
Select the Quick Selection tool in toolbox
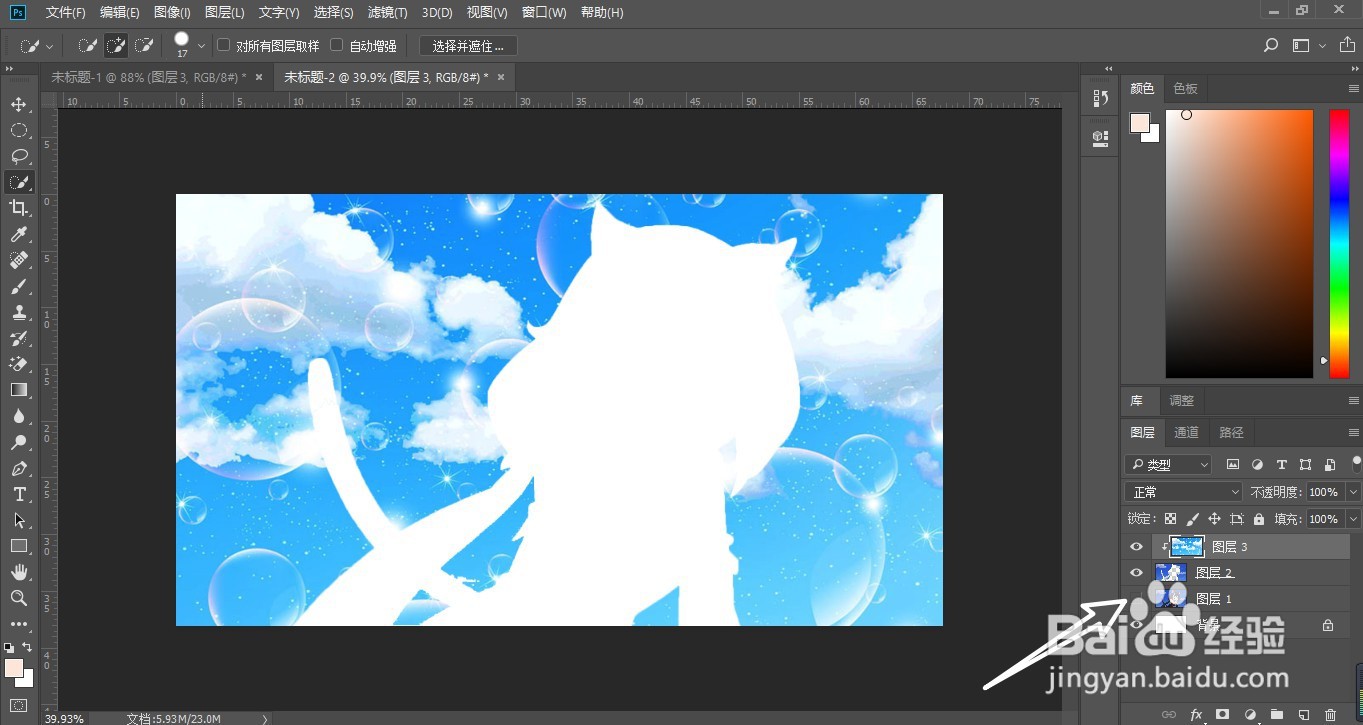19,182
